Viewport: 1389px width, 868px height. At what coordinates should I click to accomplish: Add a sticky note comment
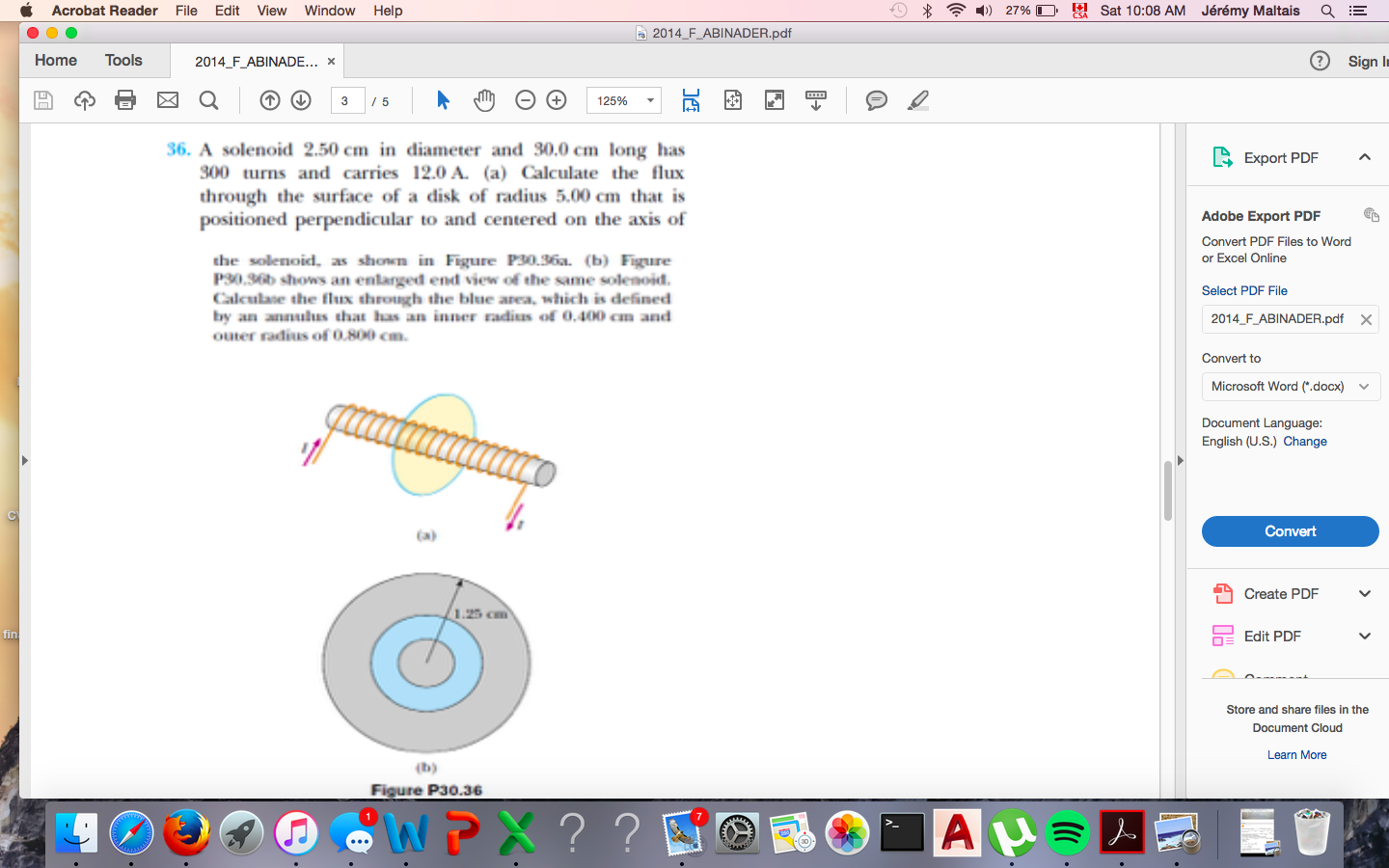point(876,100)
